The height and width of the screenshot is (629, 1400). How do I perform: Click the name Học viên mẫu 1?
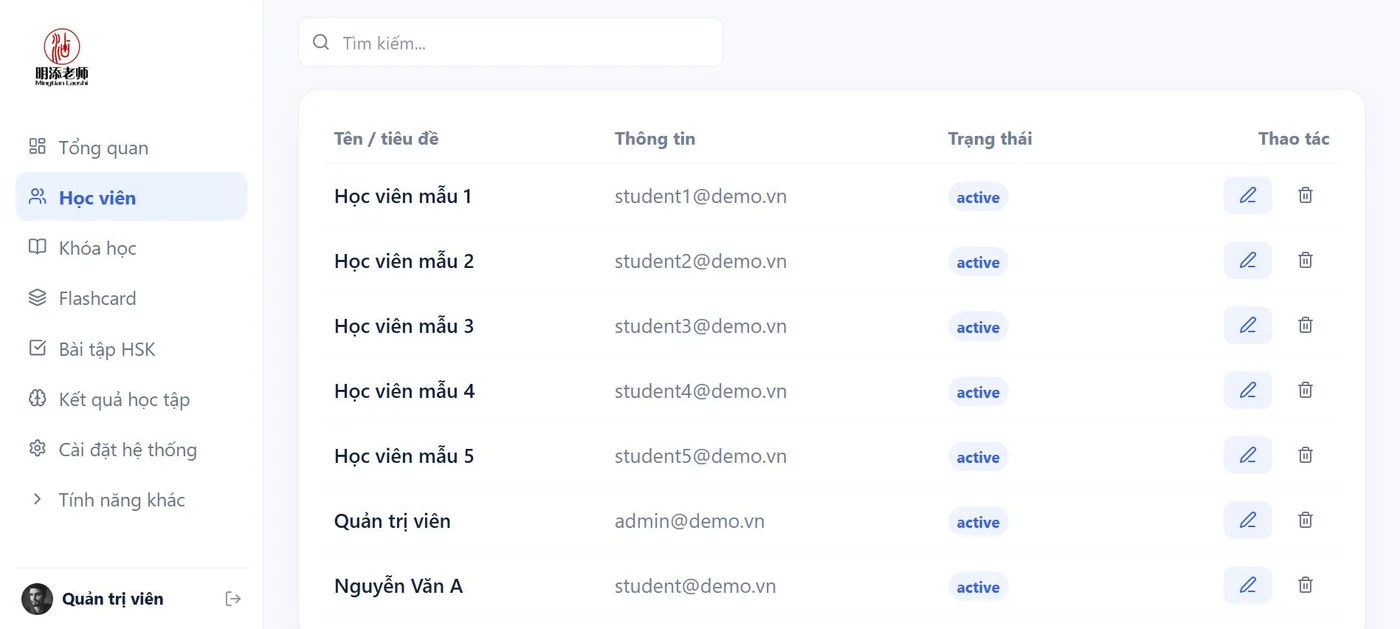point(403,196)
